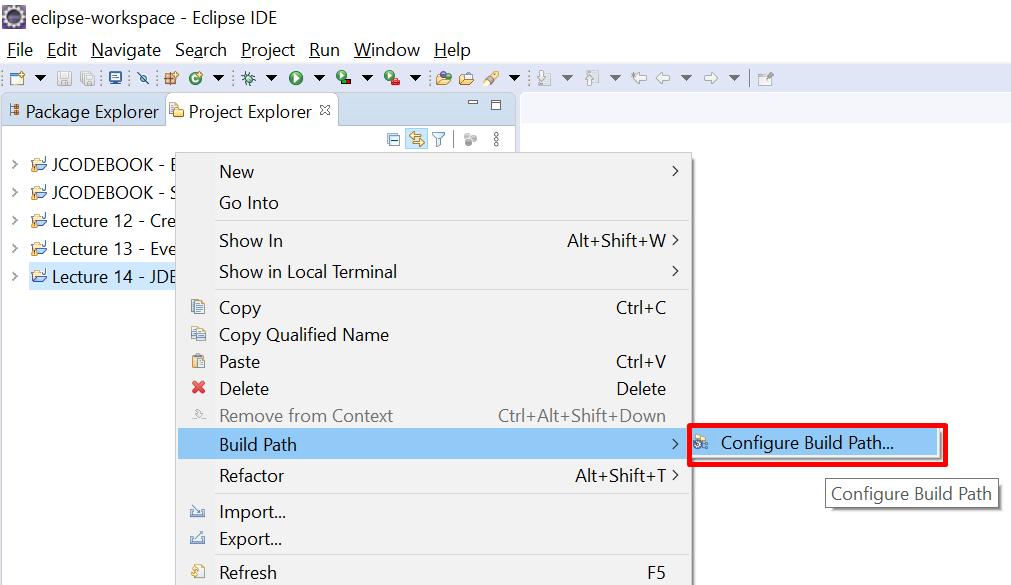The height and width of the screenshot is (585, 1011).
Task: Click the Save toolbar icon
Action: click(64, 79)
